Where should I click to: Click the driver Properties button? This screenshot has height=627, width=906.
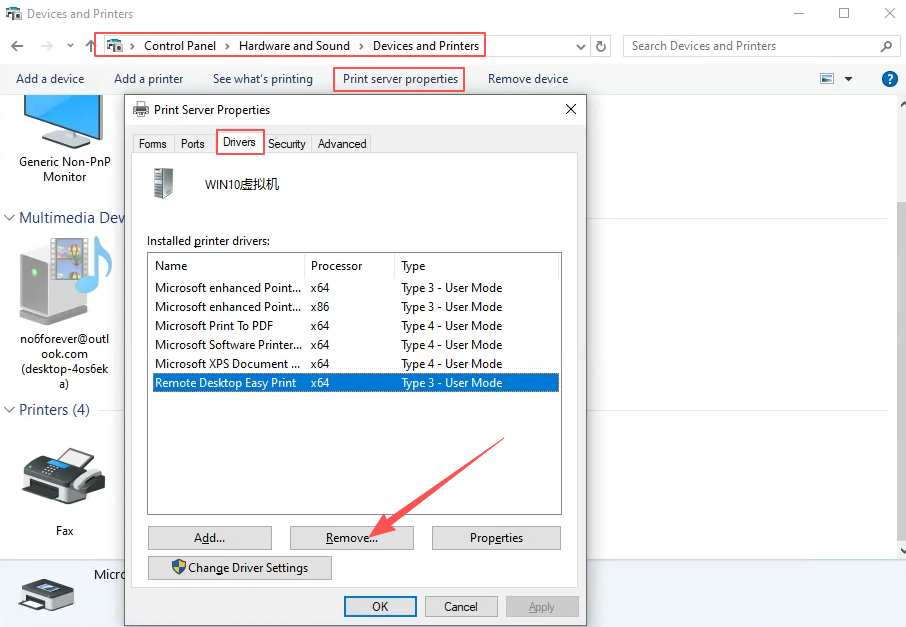(496, 538)
